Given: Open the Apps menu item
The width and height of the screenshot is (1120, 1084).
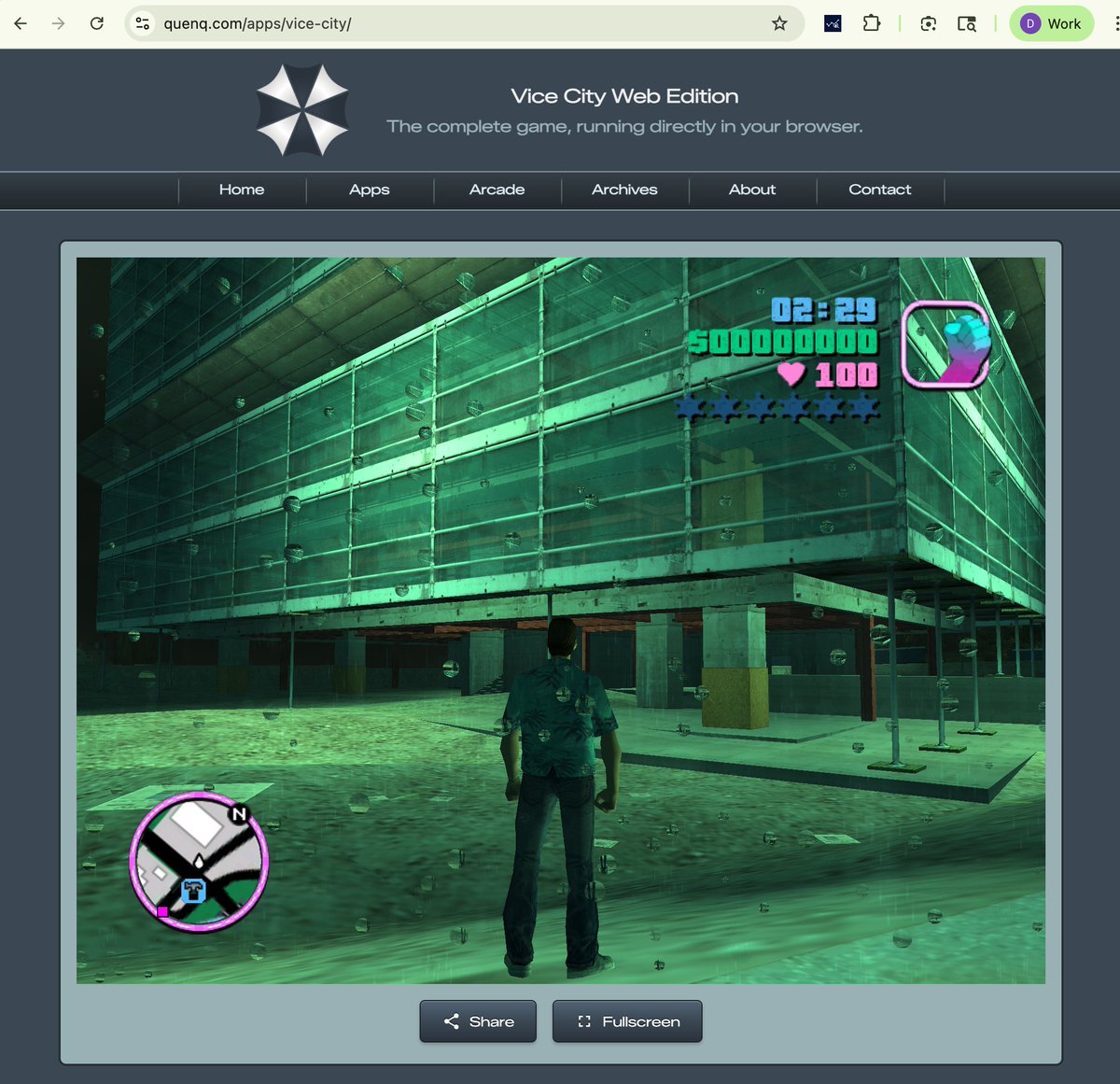Looking at the screenshot, I should (370, 190).
